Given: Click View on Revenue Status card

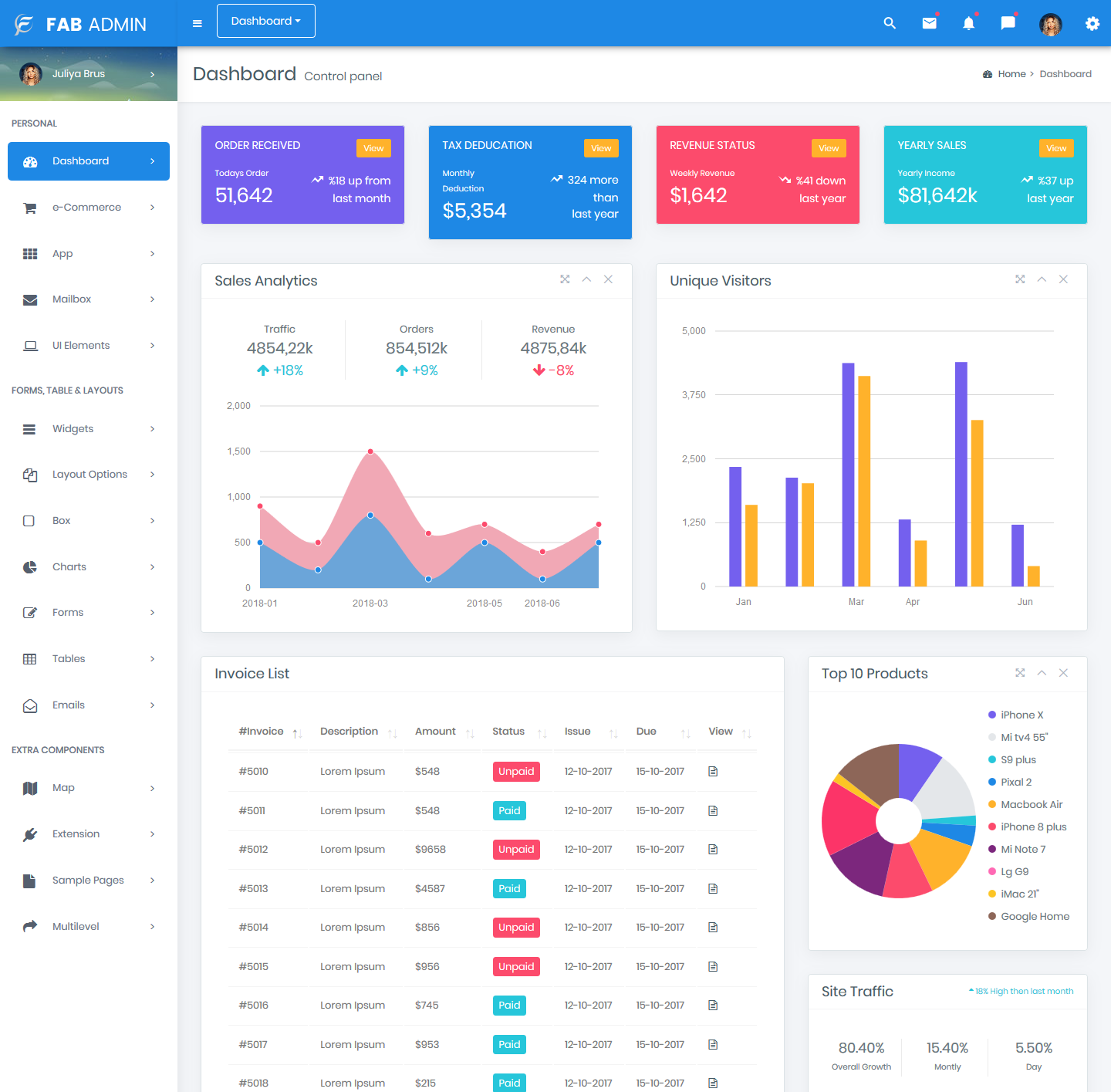Looking at the screenshot, I should 829,148.
